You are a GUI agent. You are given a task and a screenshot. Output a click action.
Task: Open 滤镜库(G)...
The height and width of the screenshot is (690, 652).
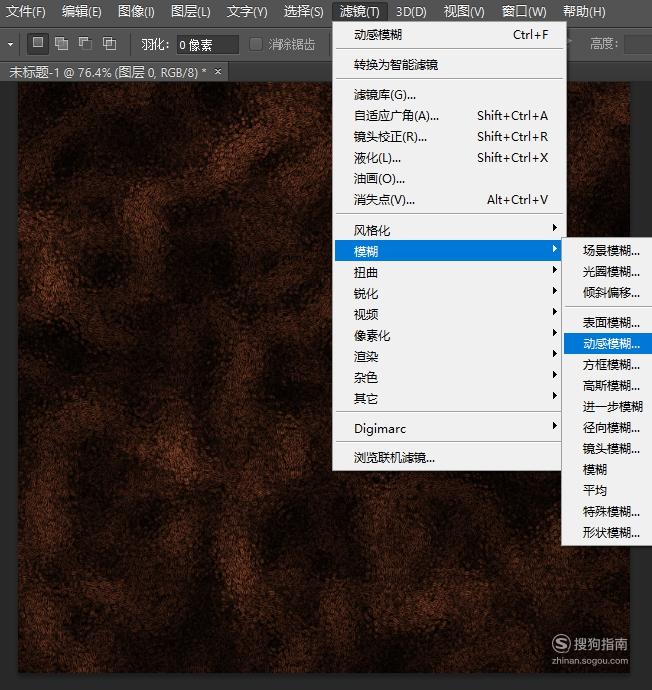coord(450,95)
